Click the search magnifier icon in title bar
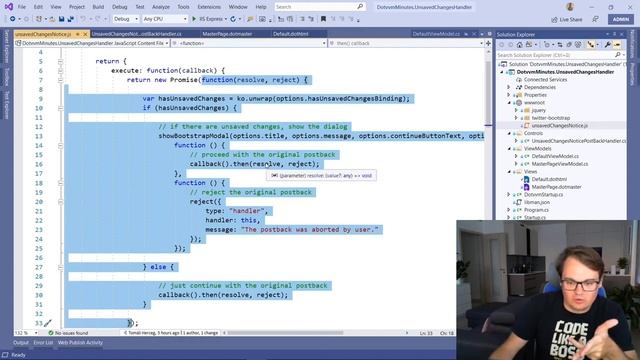640x360 pixels. 360,7
